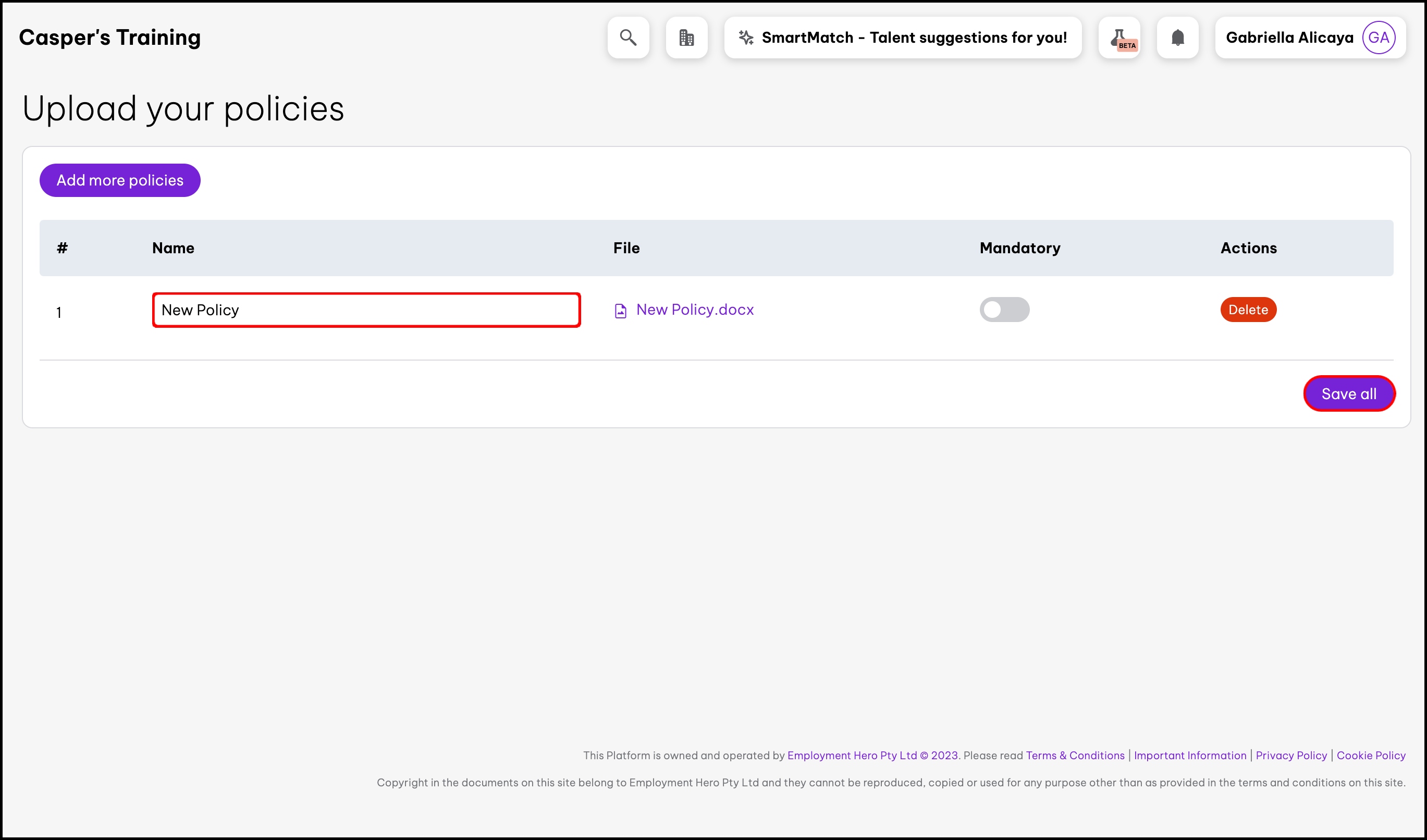This screenshot has width=1427, height=840.
Task: Open the Privacy Policy footer link
Action: coord(1291,755)
